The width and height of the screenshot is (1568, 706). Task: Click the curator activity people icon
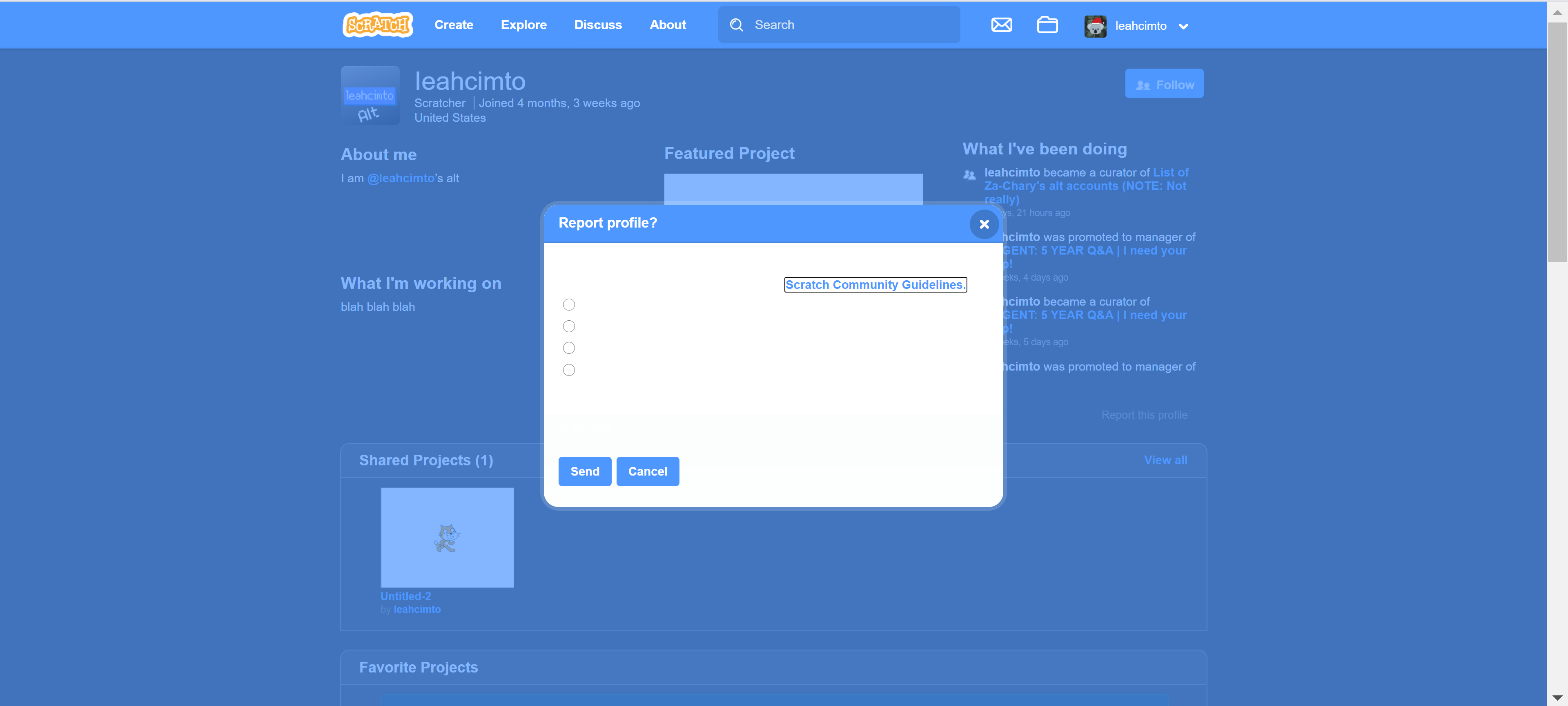[x=969, y=175]
